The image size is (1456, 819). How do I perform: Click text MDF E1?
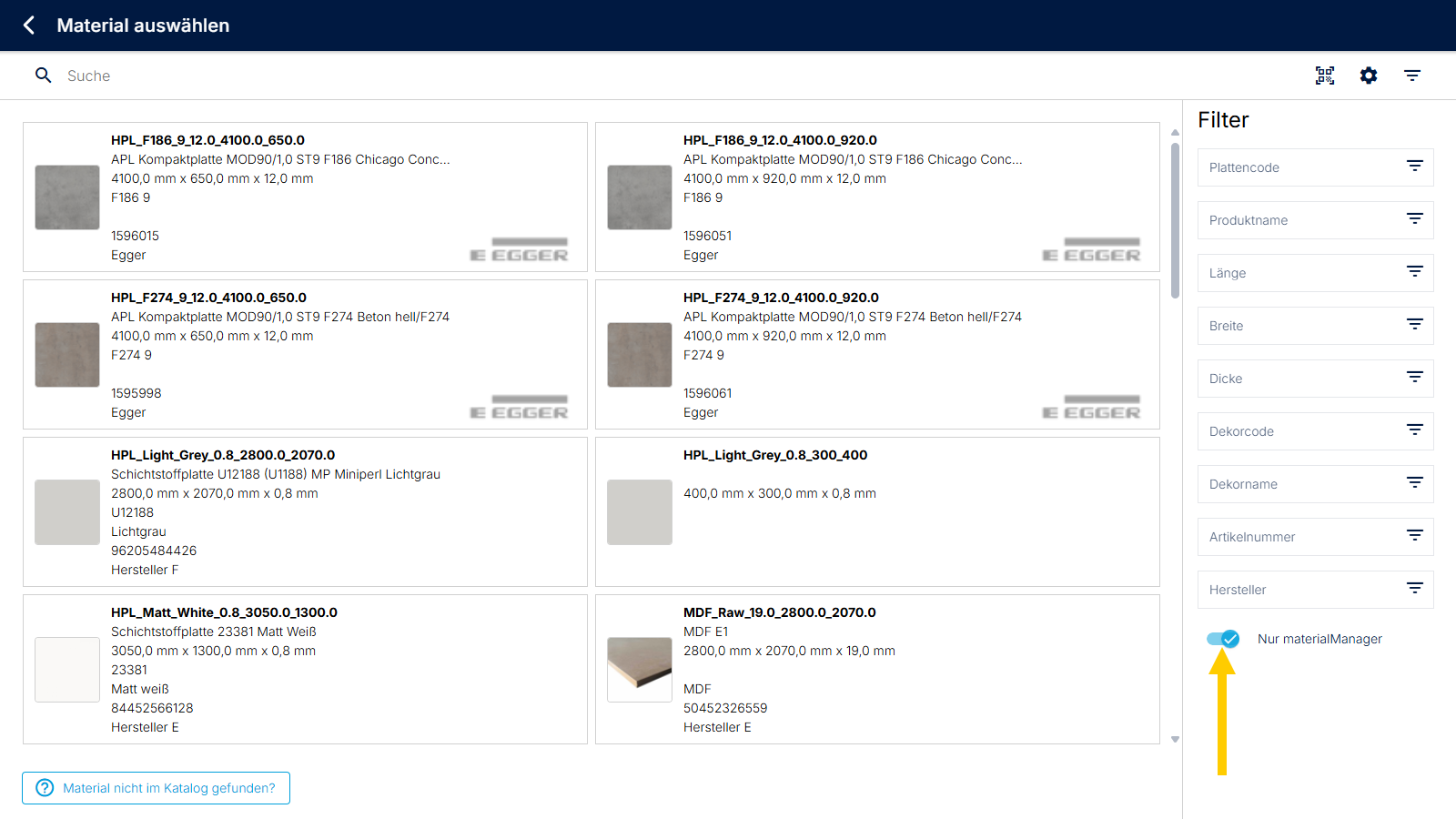coord(706,632)
